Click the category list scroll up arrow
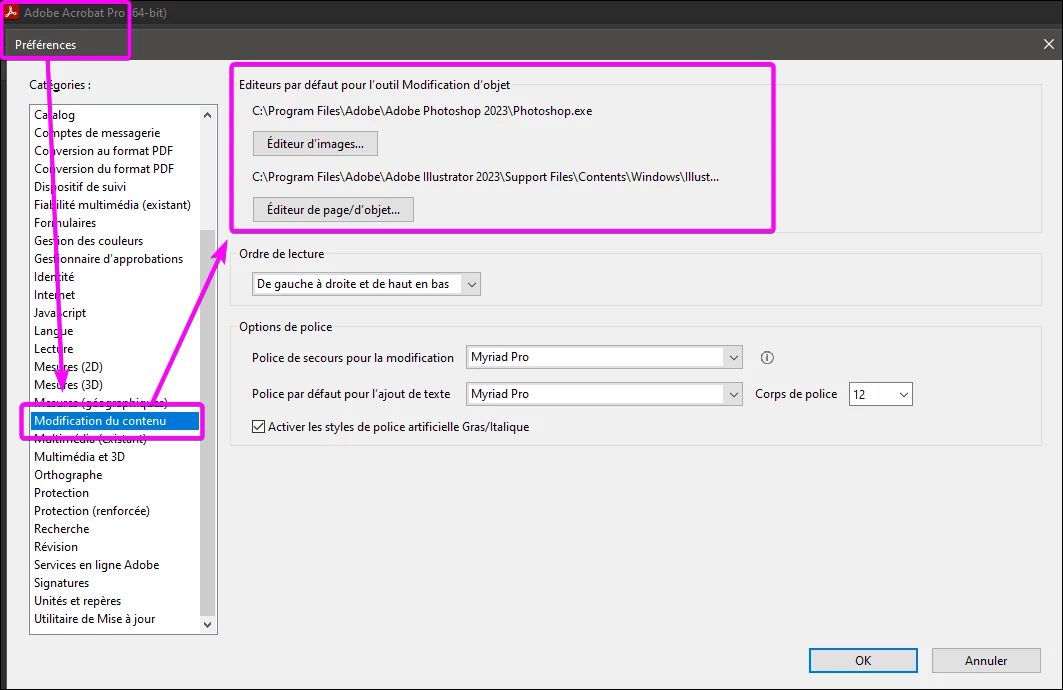Viewport: 1063px width, 690px height. tap(207, 115)
